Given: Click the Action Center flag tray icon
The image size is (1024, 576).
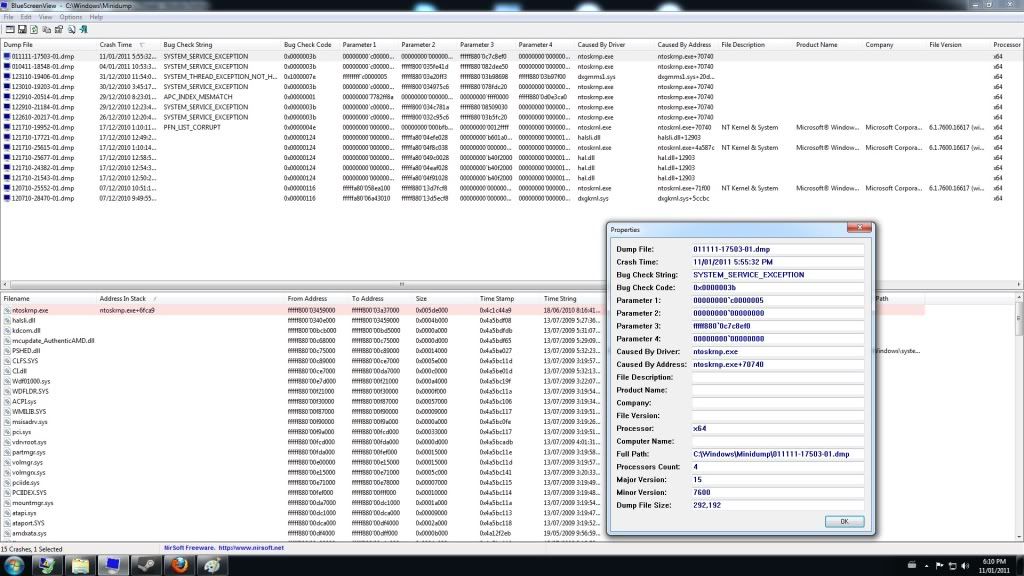Looking at the screenshot, I should pos(939,566).
